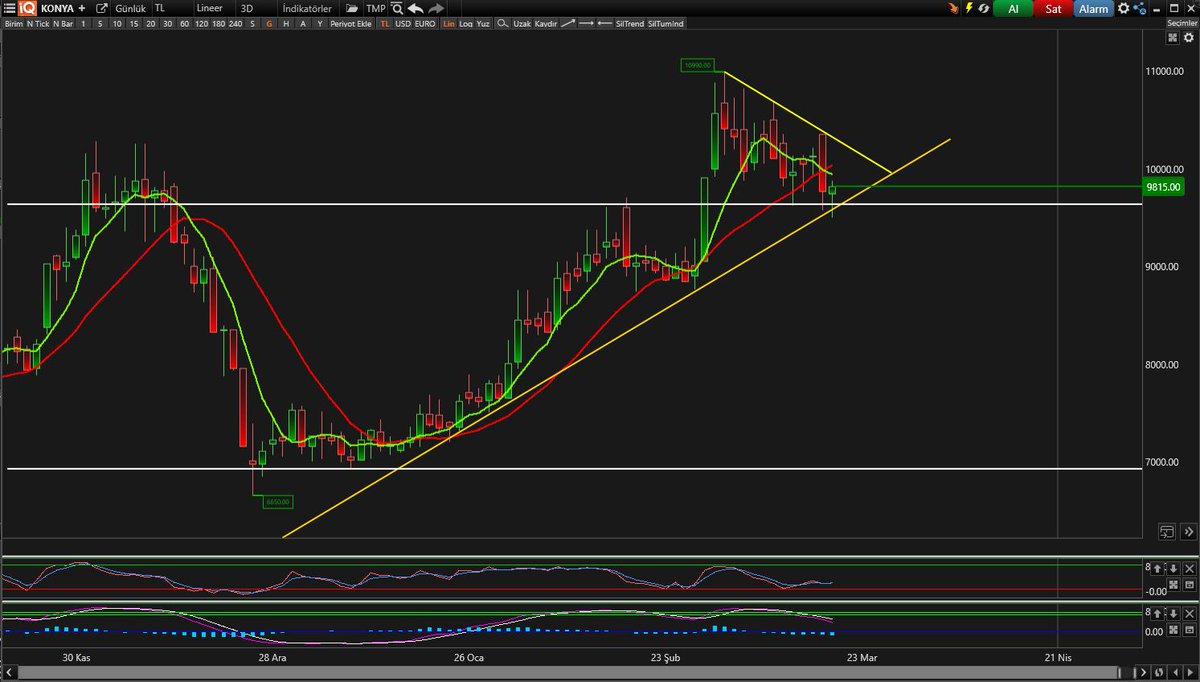This screenshot has height=682, width=1200.
Task: Step timeline right with arrow
Action: (1190, 672)
